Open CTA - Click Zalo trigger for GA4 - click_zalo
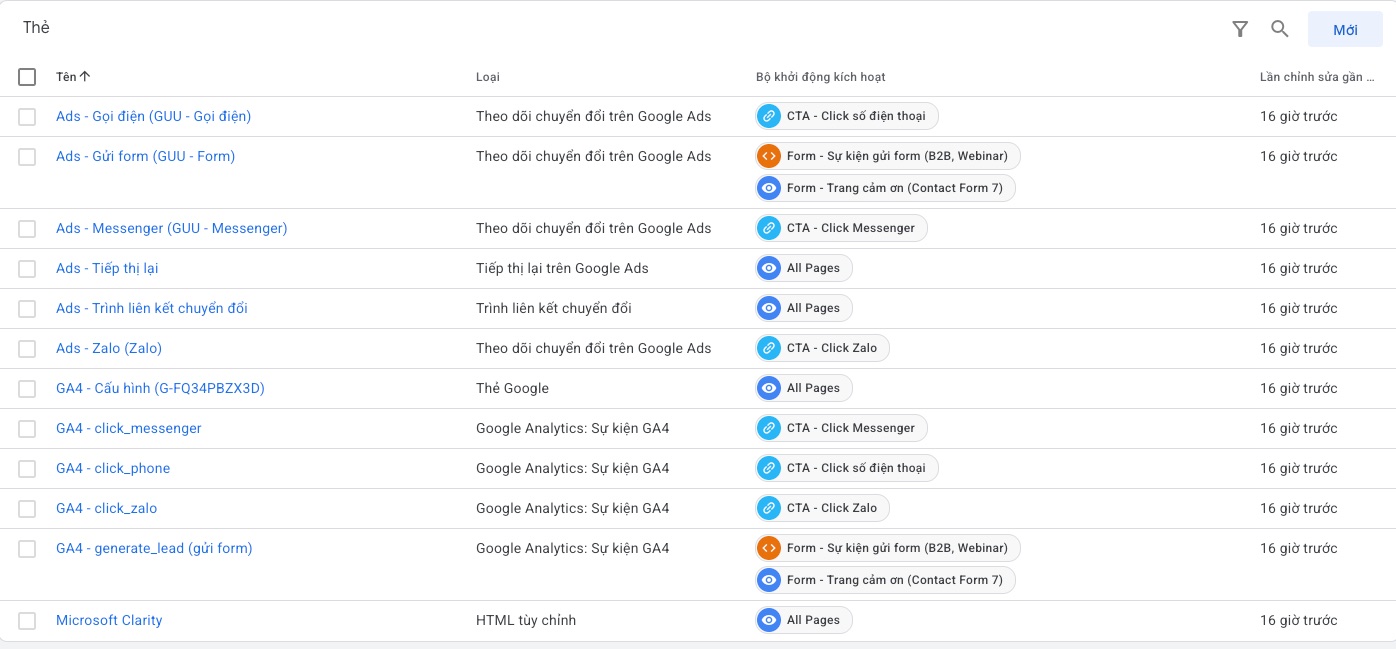This screenshot has height=649, width=1396. [822, 508]
